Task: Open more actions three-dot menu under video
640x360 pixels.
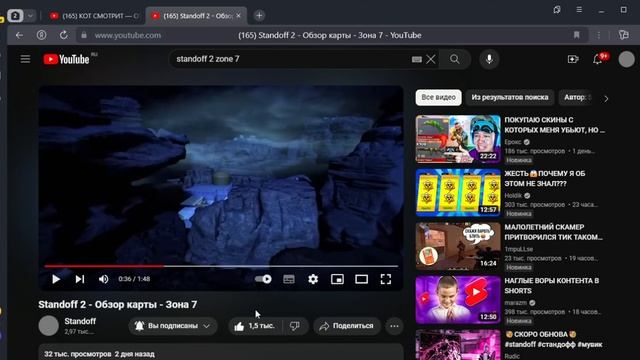Action: tap(394, 326)
